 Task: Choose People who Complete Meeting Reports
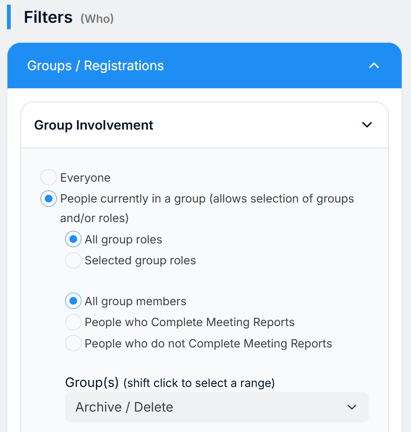tap(73, 322)
